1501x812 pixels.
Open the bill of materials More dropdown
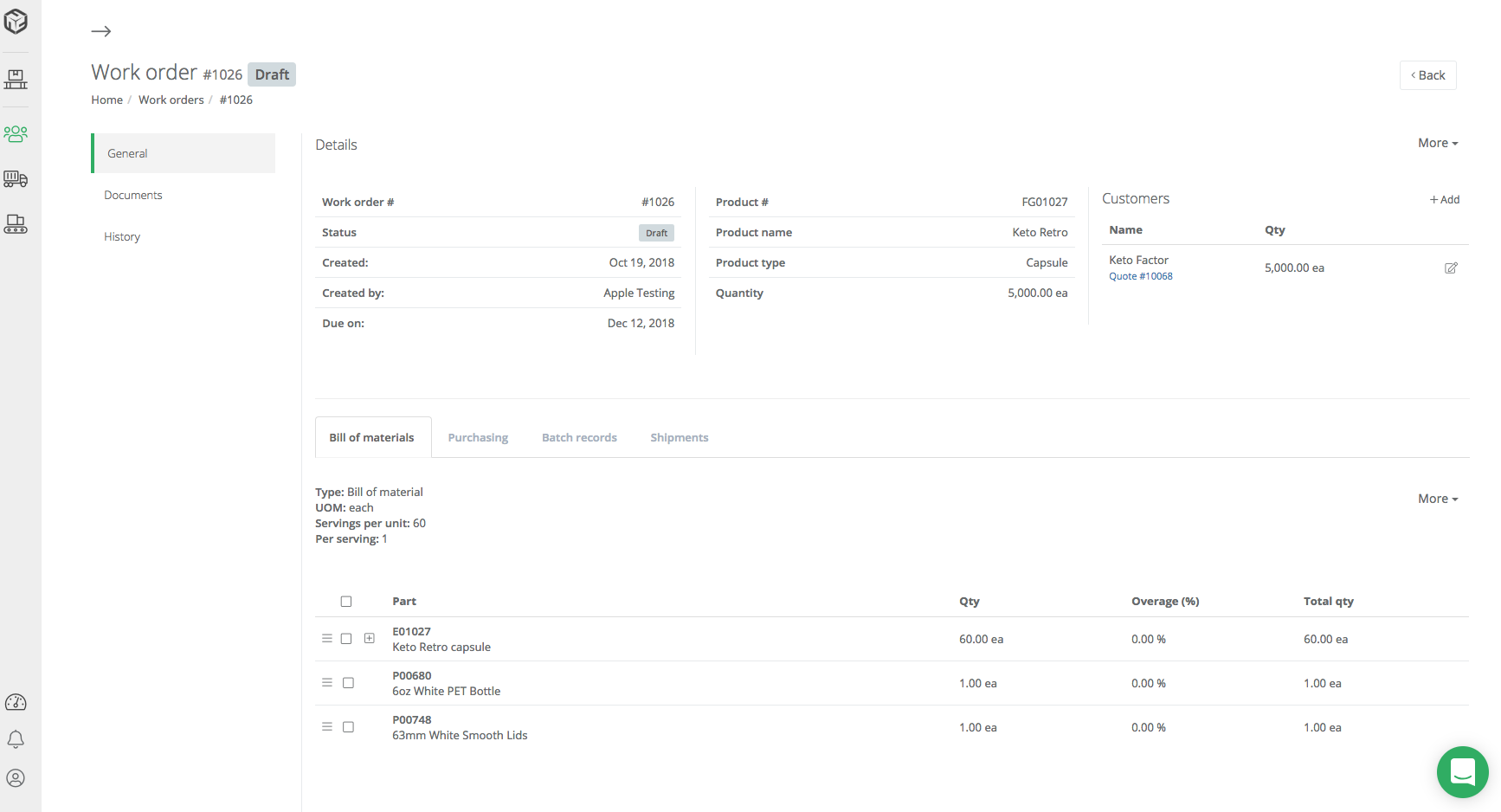click(x=1436, y=498)
